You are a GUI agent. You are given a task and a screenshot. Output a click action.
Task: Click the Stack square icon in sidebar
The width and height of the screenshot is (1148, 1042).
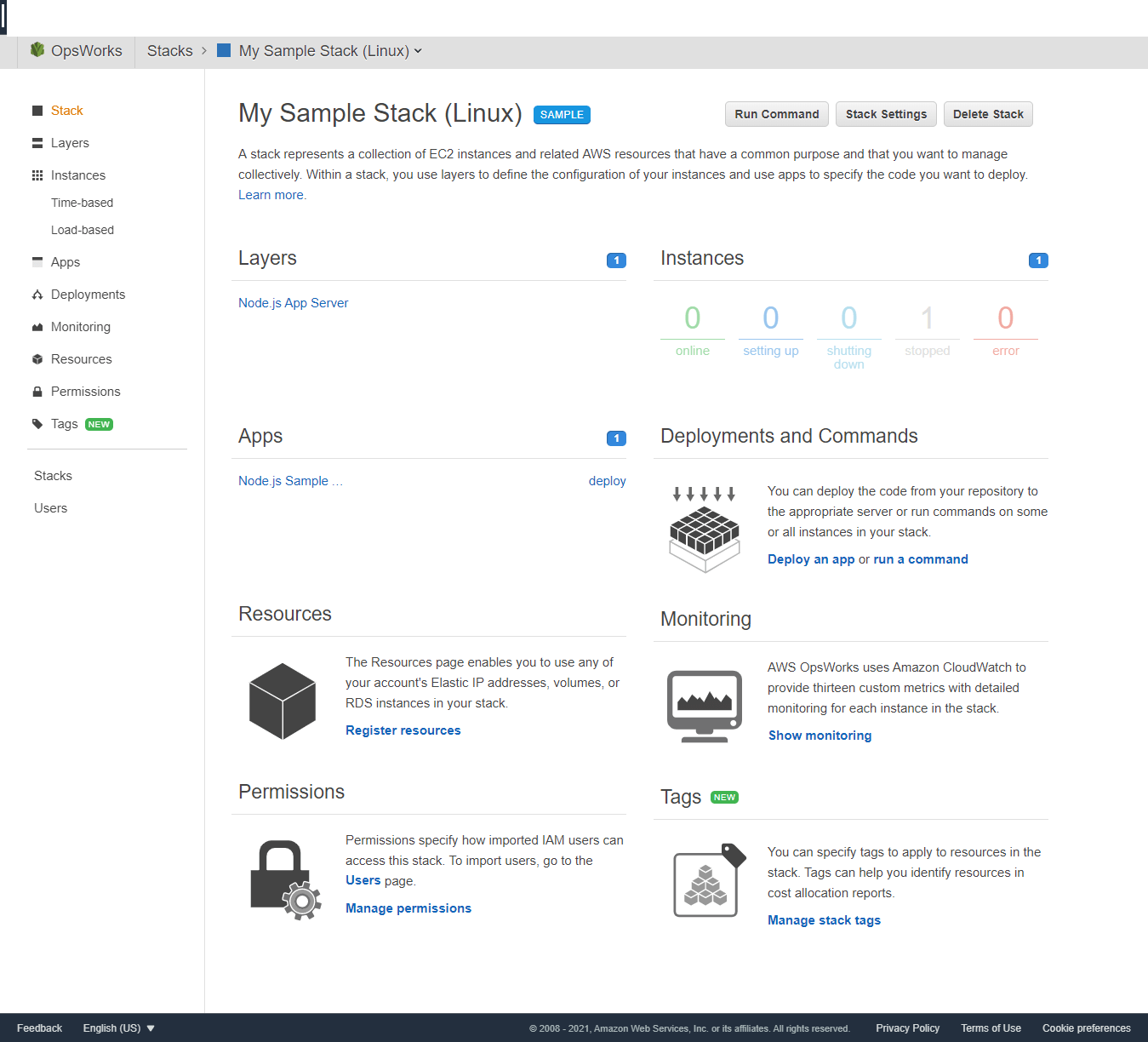[37, 111]
